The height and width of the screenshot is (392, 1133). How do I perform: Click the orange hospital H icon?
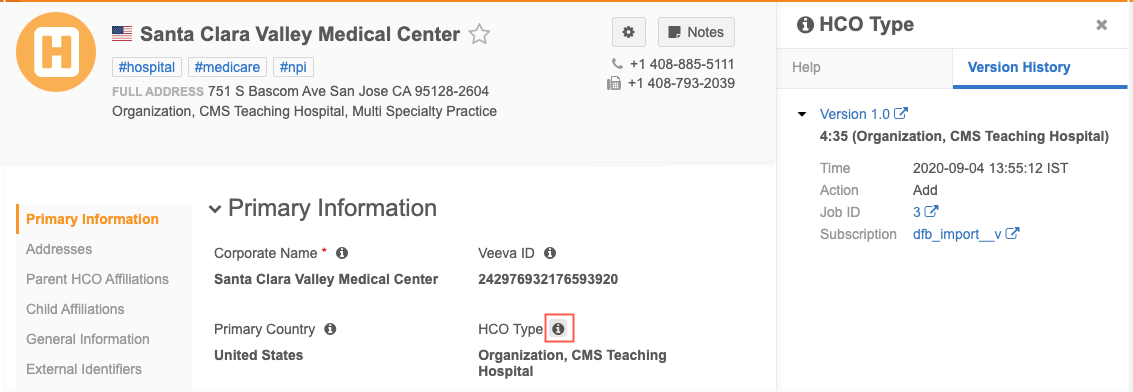pyautogui.click(x=56, y=52)
